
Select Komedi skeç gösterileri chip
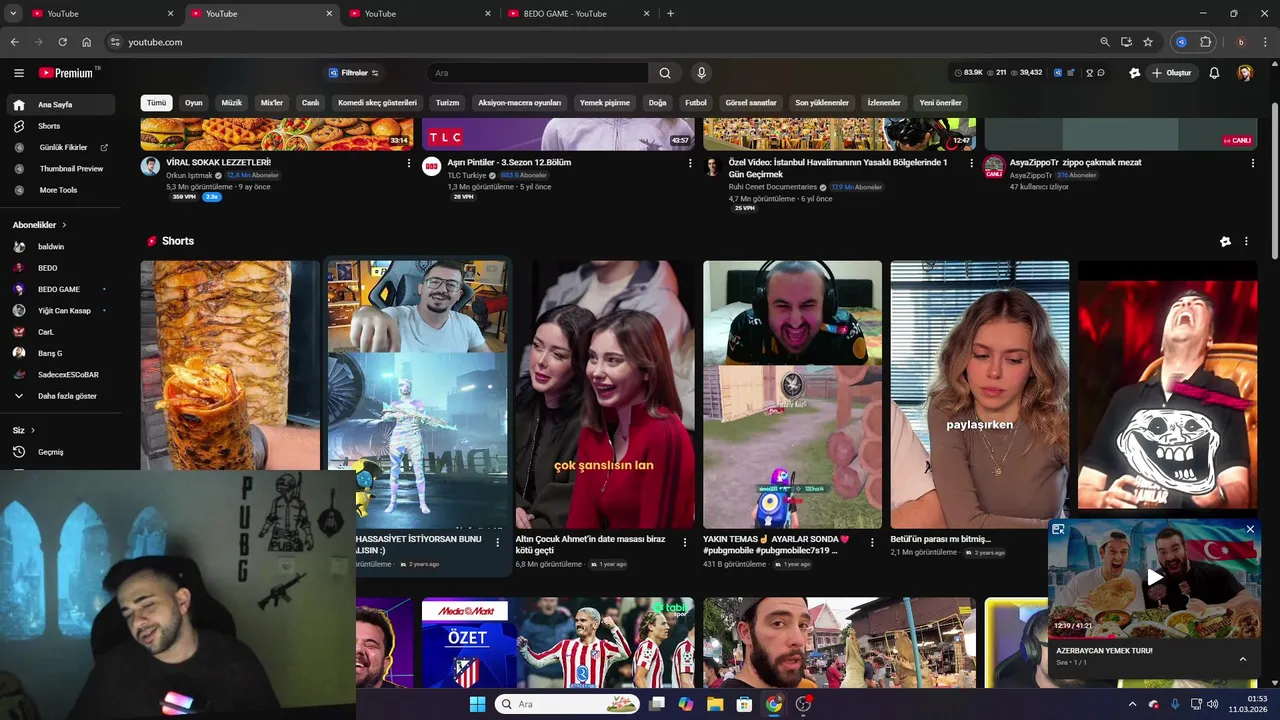tap(378, 103)
